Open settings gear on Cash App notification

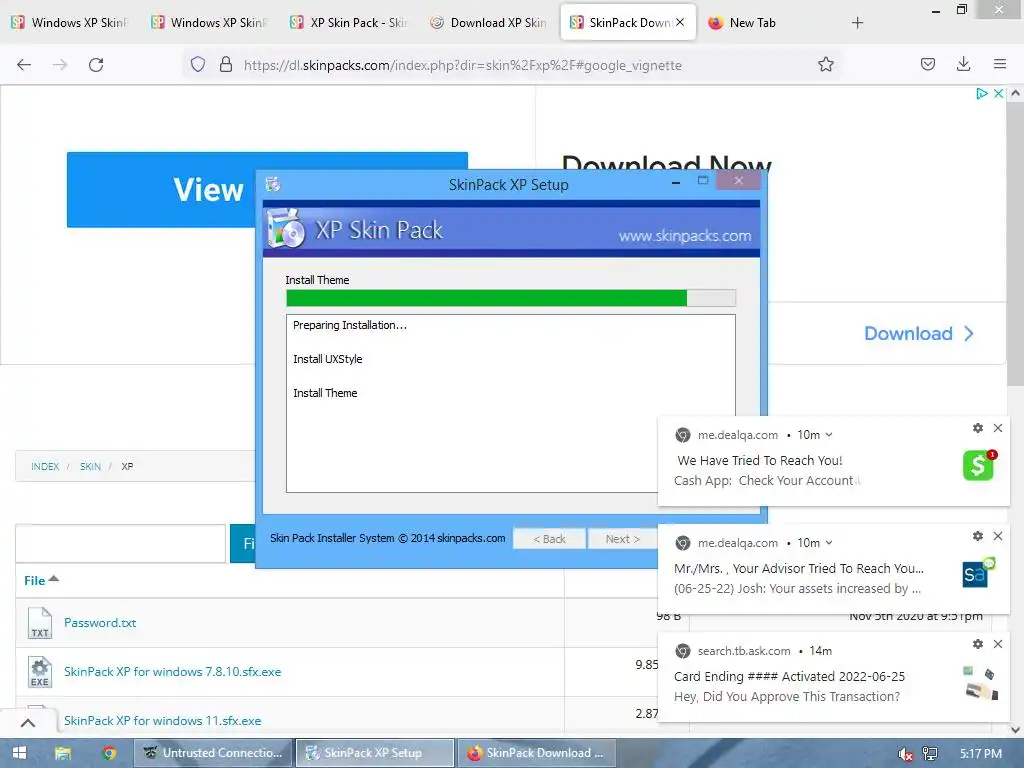978,428
